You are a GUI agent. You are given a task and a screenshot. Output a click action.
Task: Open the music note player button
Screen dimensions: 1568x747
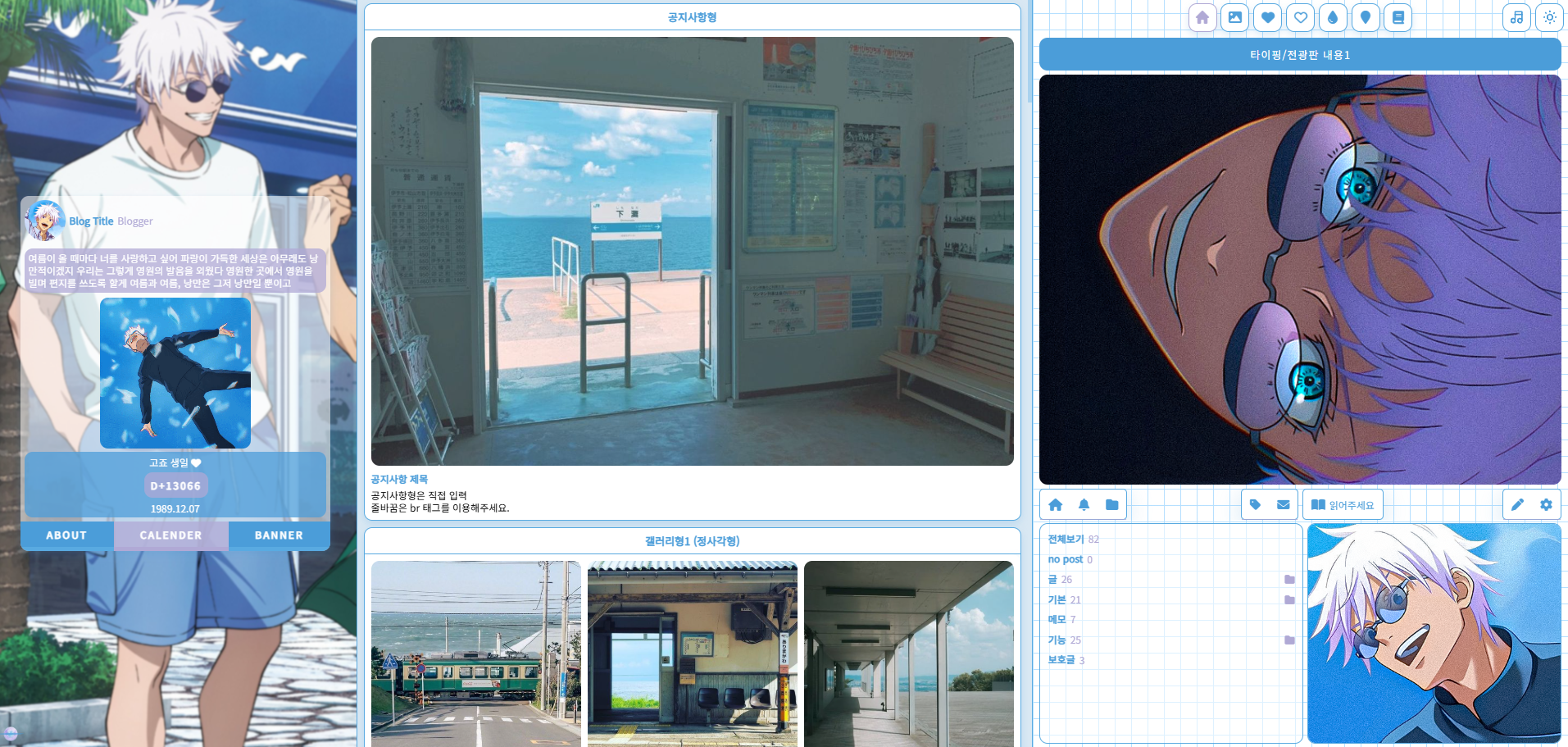coord(1517,17)
